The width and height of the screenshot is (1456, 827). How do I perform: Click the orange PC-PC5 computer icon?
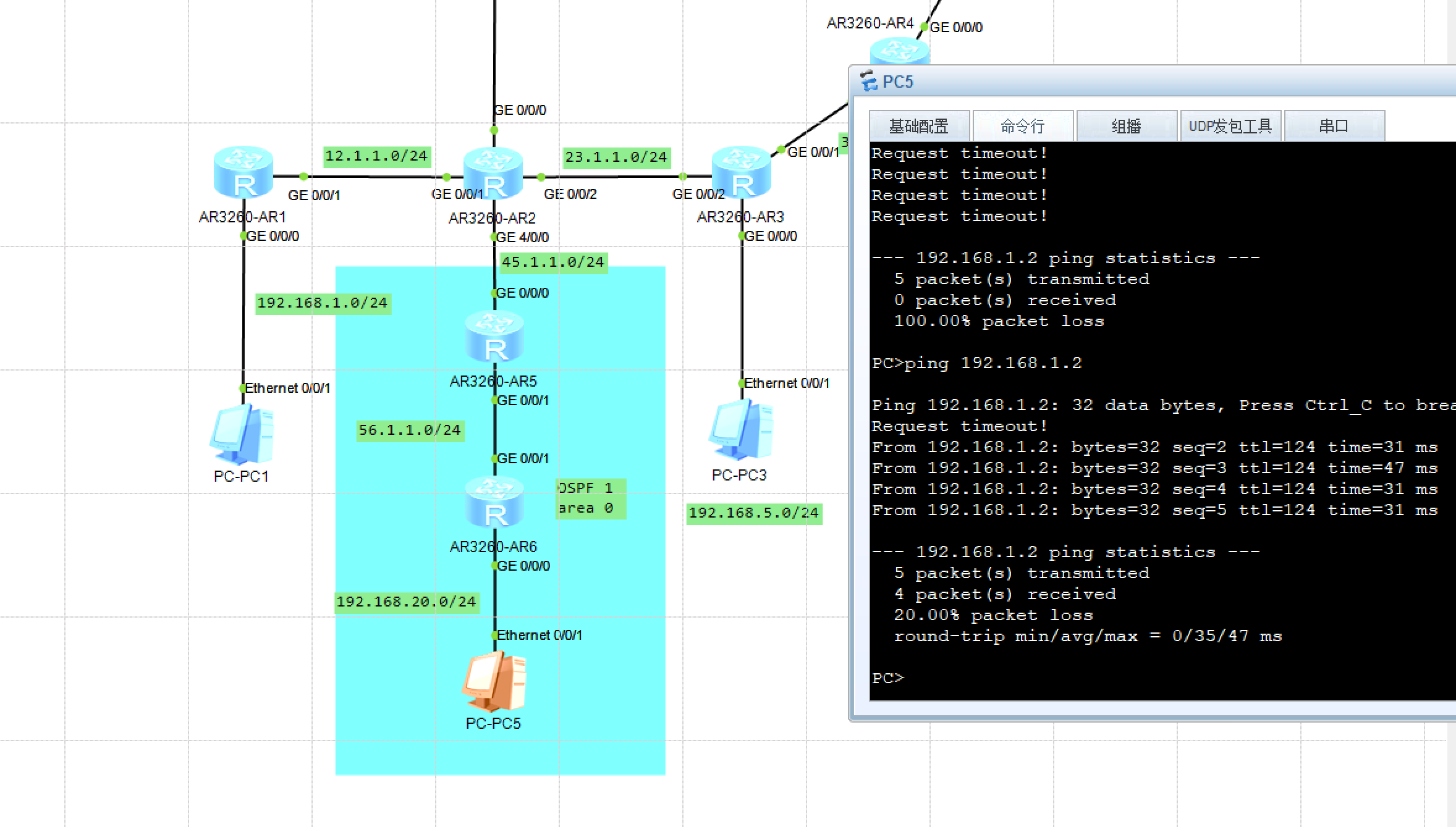(x=494, y=681)
